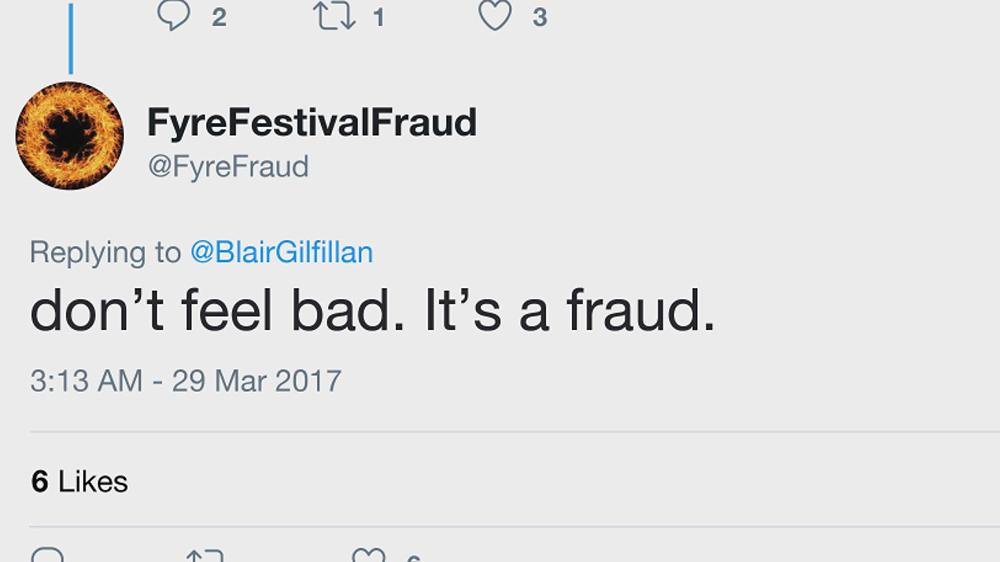Reply to the FyreFraud tweet using its reply icon
This screenshot has height=562, width=1000.
47,555
